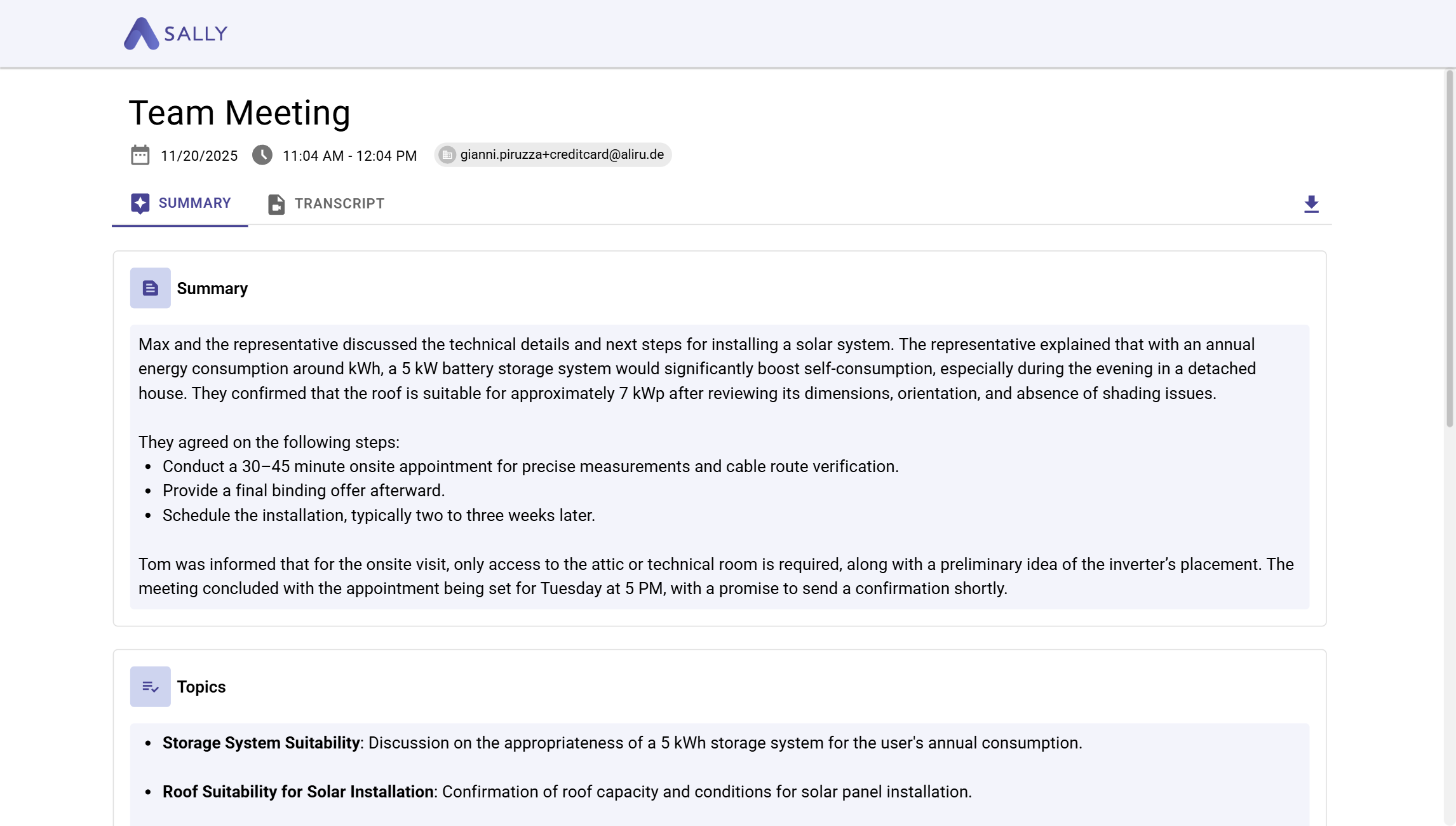Click the Summary section document icon
The width and height of the screenshot is (1456, 826).
[150, 288]
